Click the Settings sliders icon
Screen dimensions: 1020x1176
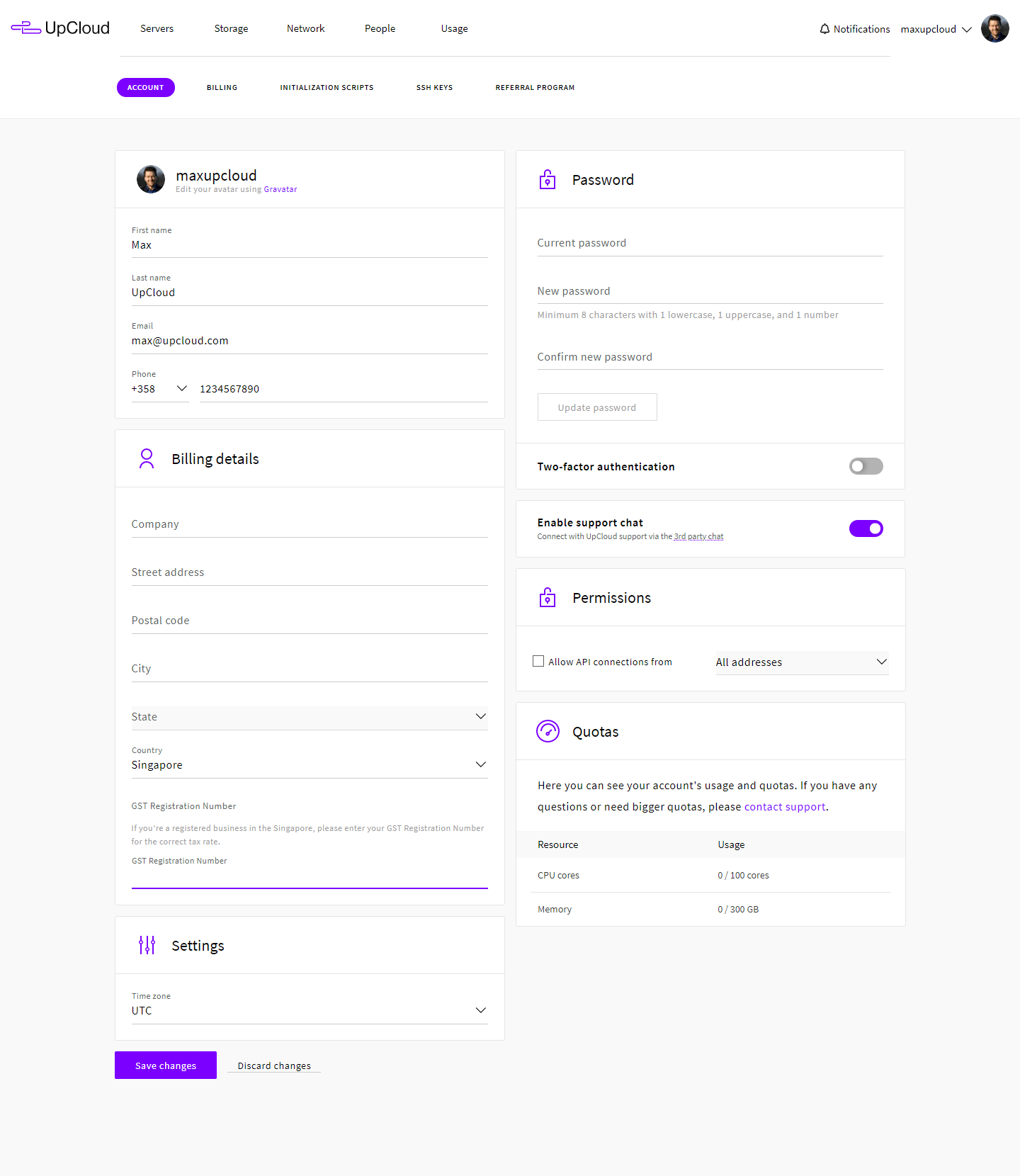click(x=147, y=945)
